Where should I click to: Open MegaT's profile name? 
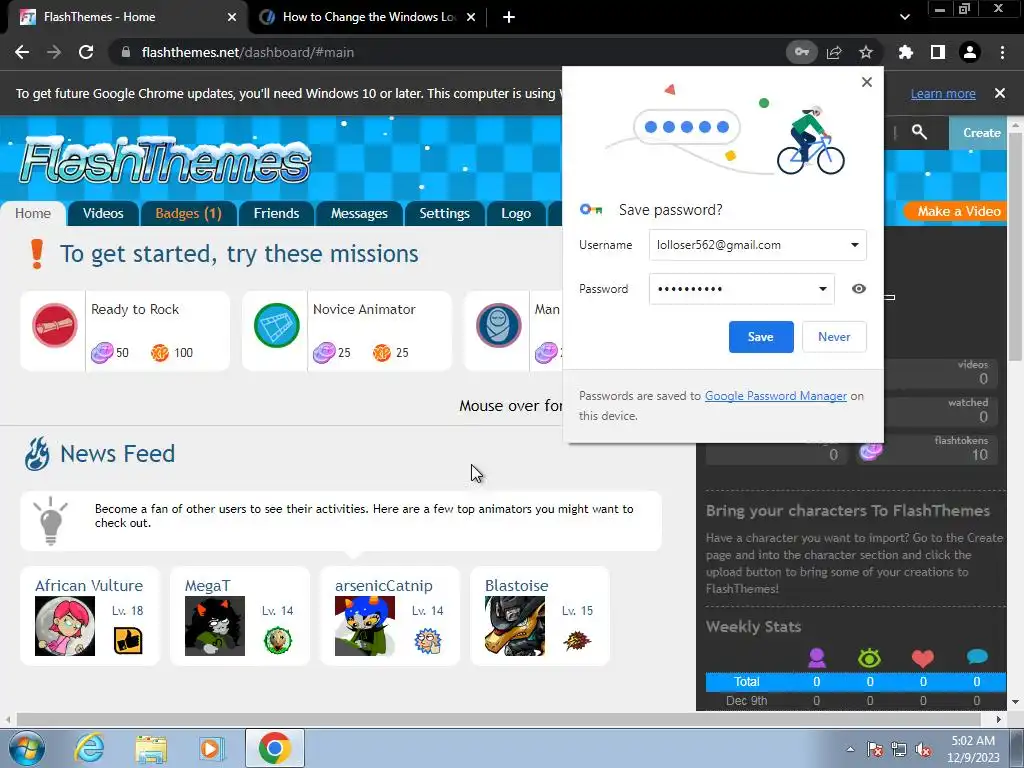[207, 586]
